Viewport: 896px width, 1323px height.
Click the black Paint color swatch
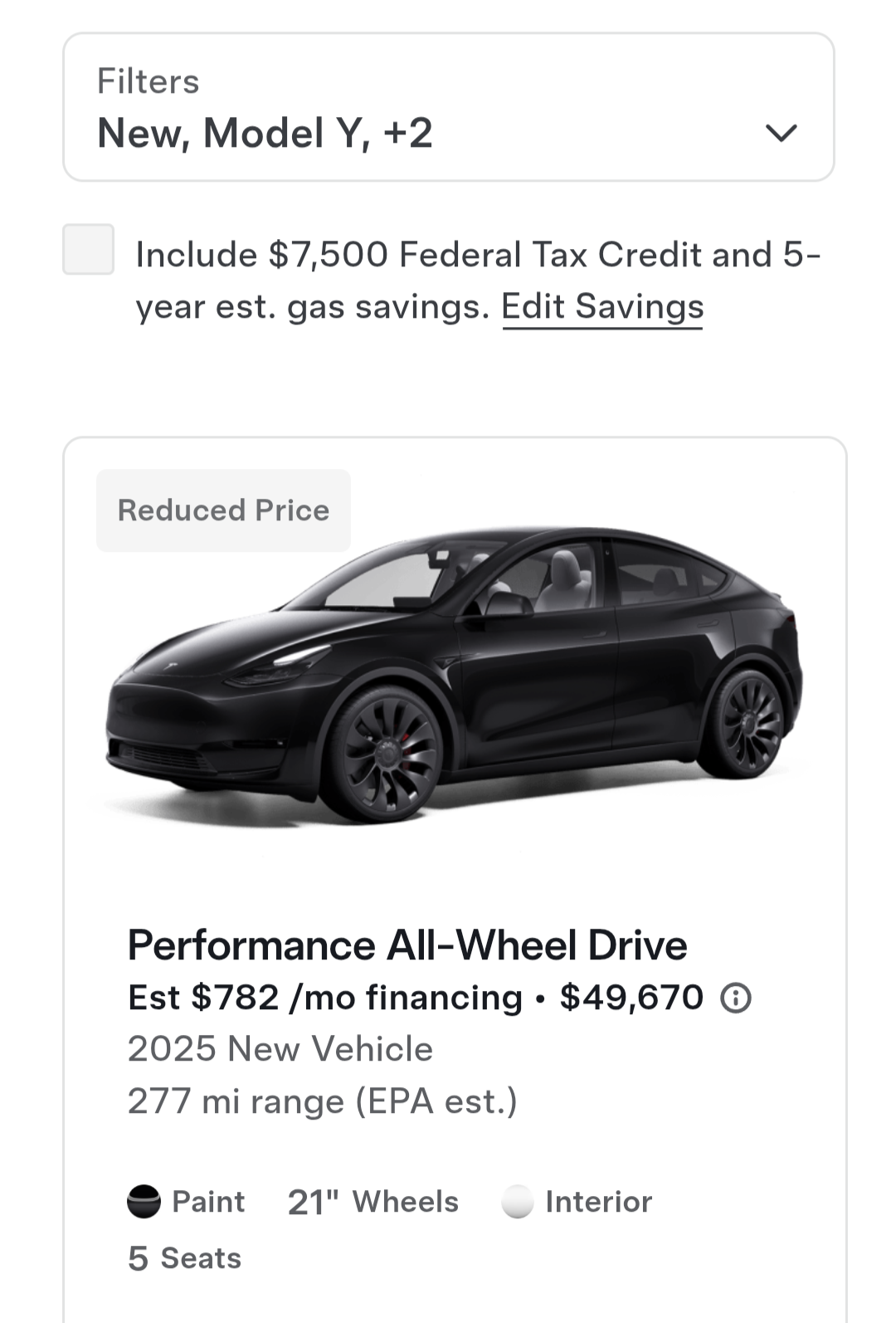pyautogui.click(x=144, y=1202)
